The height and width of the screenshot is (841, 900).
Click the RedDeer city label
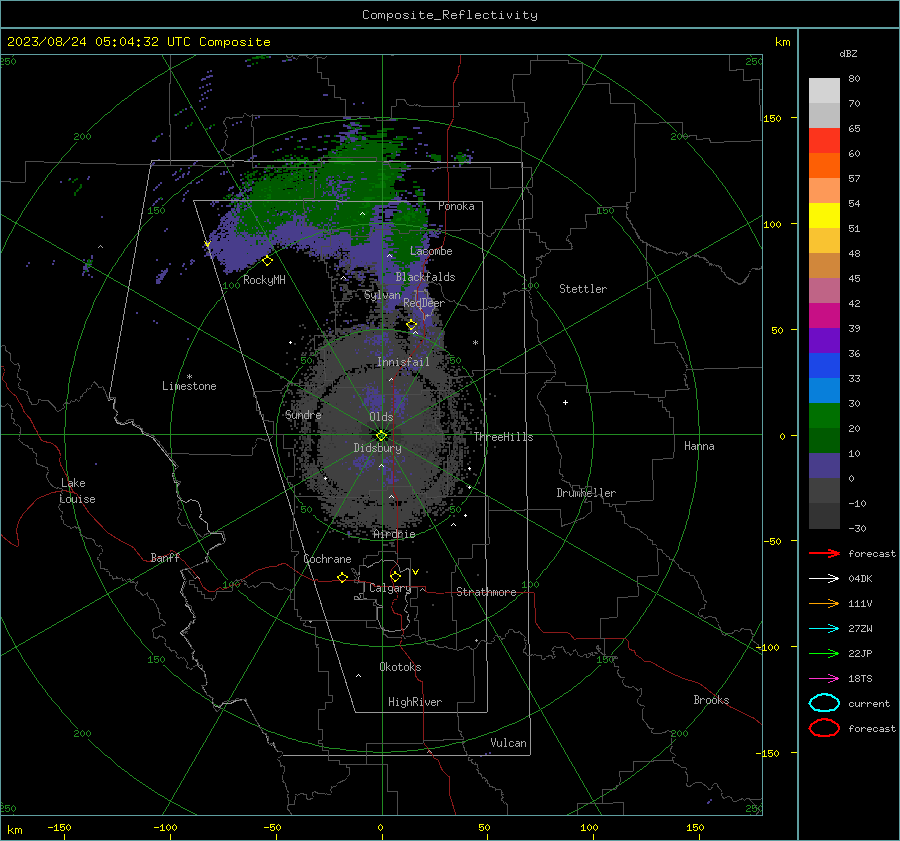[x=424, y=303]
